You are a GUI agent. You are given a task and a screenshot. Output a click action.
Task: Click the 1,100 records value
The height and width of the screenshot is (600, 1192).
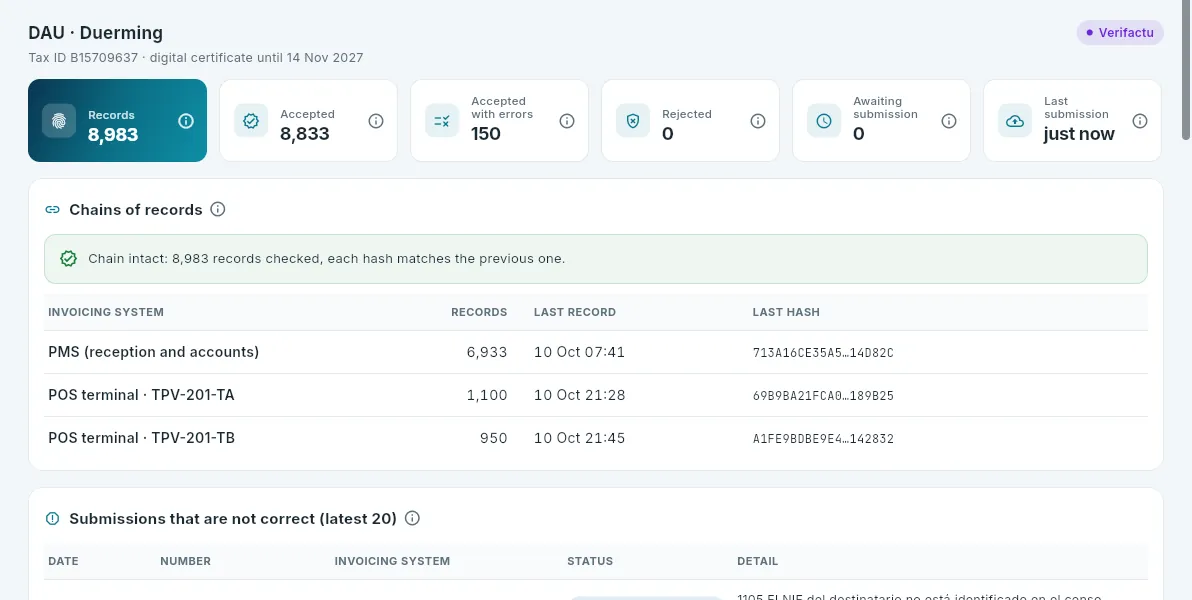click(487, 395)
